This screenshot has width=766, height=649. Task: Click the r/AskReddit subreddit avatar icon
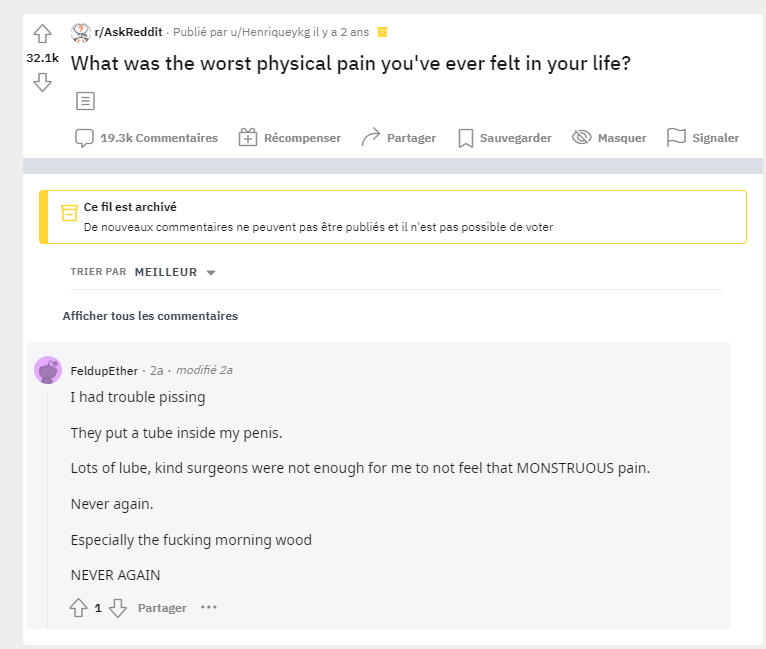point(81,33)
